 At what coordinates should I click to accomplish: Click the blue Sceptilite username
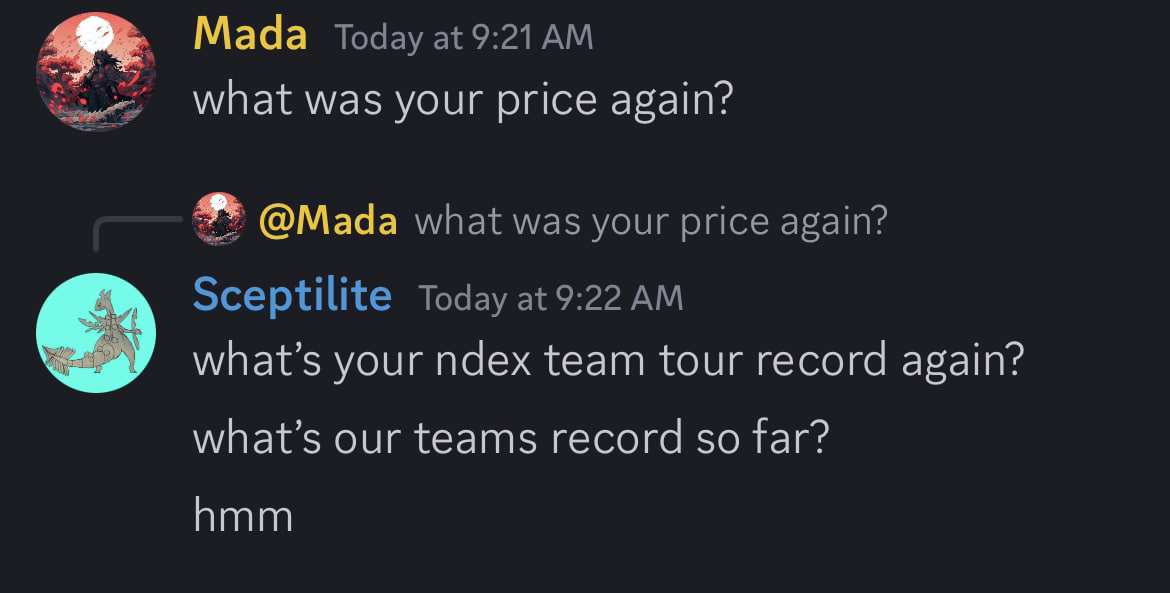292,296
